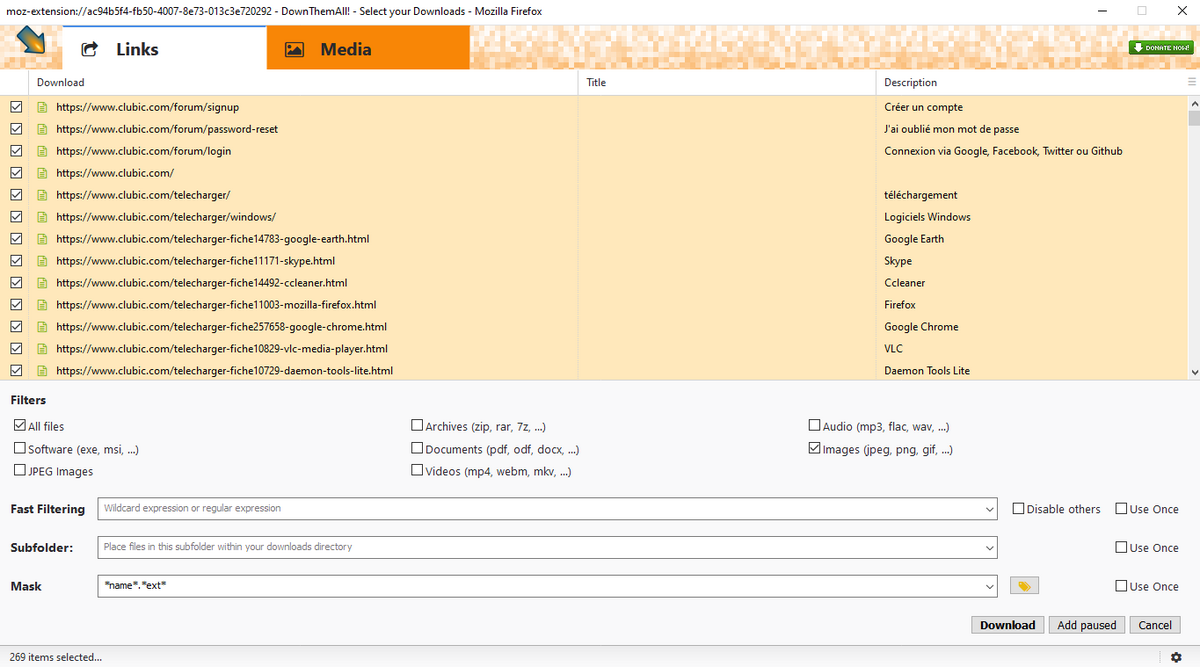
Task: Click the 'Google Chrome' description cell
Action: tap(921, 327)
